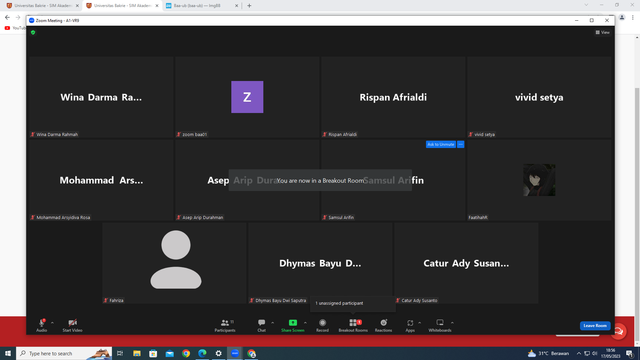Open the red chat bubble on webpage
Viewport: 640px width, 360px height.
(x=619, y=331)
